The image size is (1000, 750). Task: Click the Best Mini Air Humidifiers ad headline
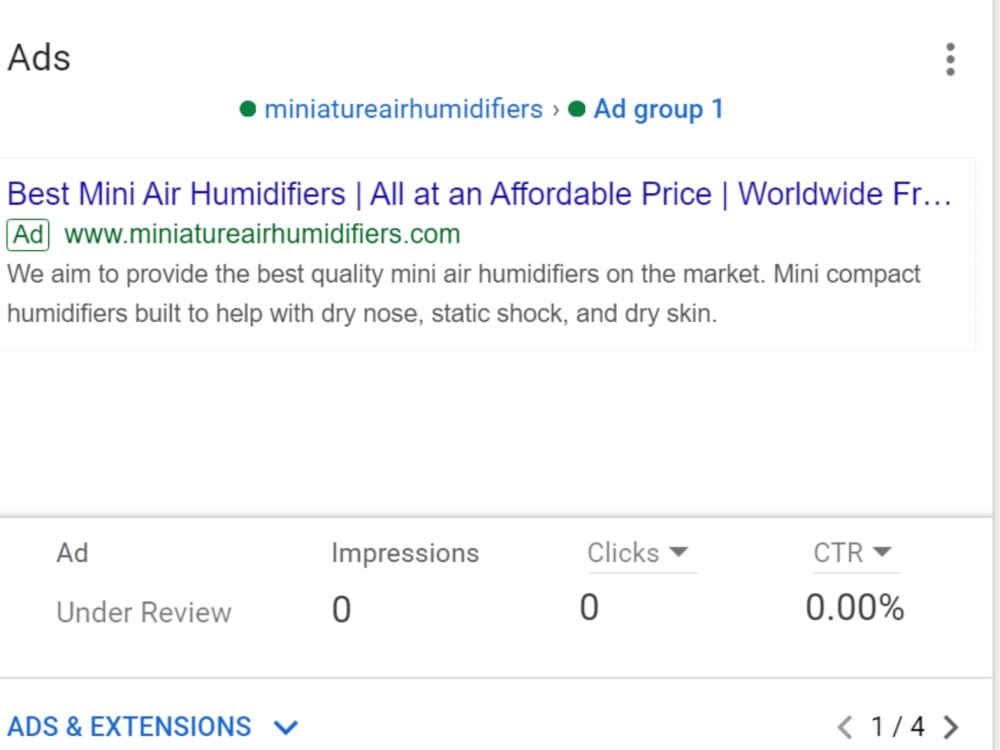click(479, 194)
